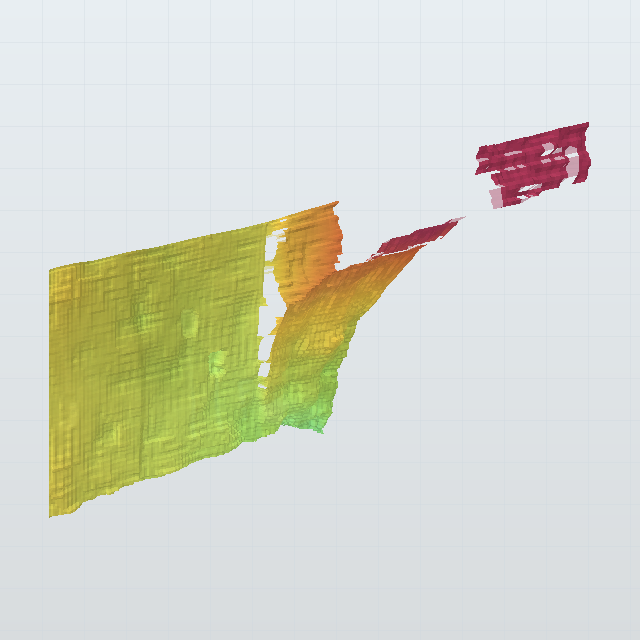Click the detached crimson surface patch
Screen dimensions: 640x640
coord(533,163)
